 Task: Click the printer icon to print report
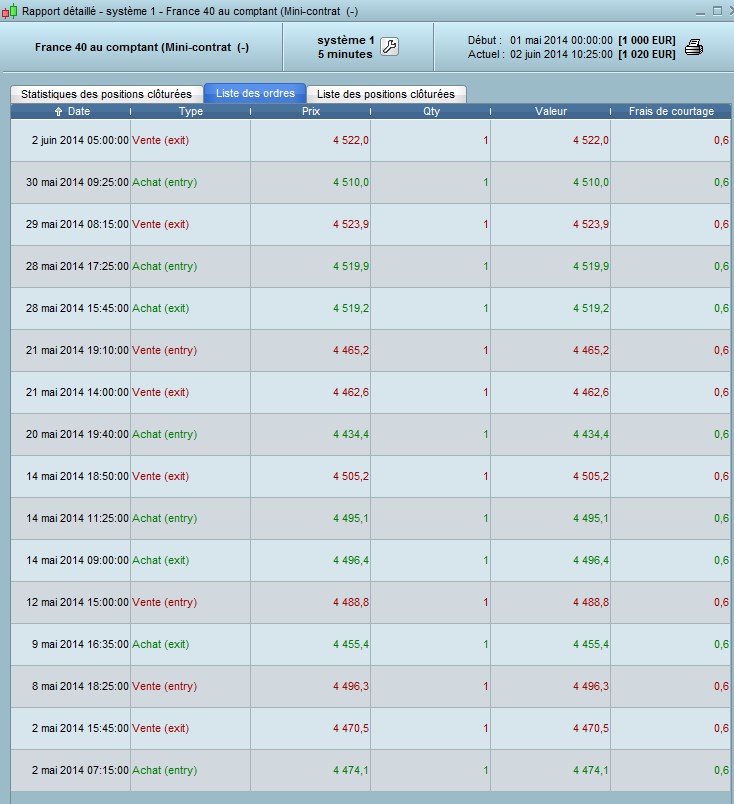tap(693, 47)
